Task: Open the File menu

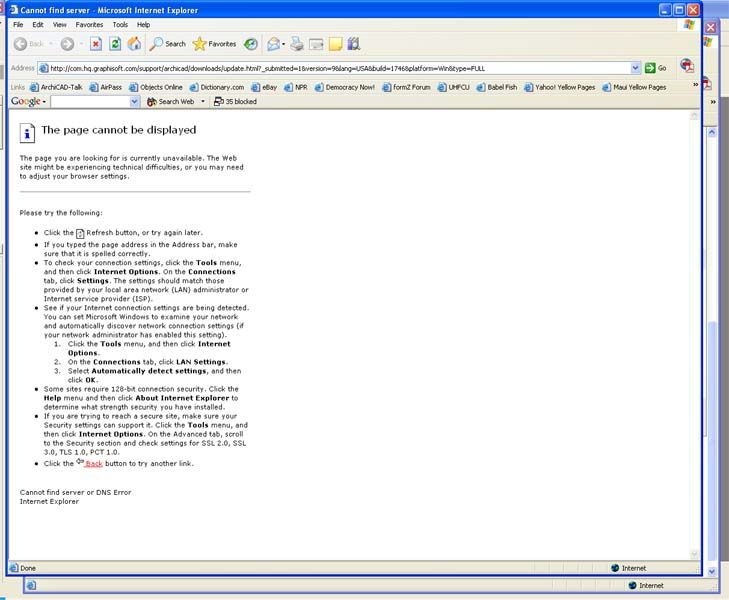Action: pyautogui.click(x=18, y=24)
